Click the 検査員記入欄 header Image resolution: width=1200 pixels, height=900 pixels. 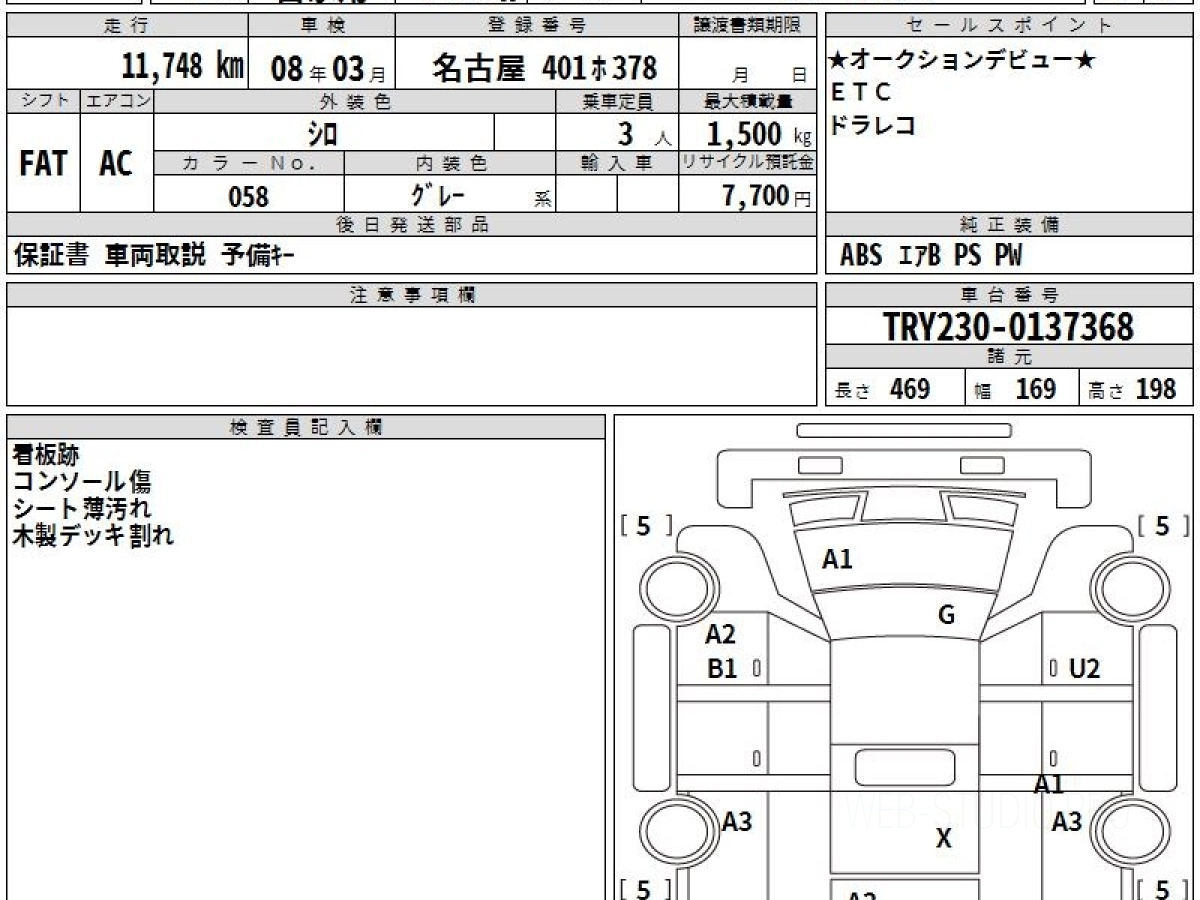click(x=306, y=427)
